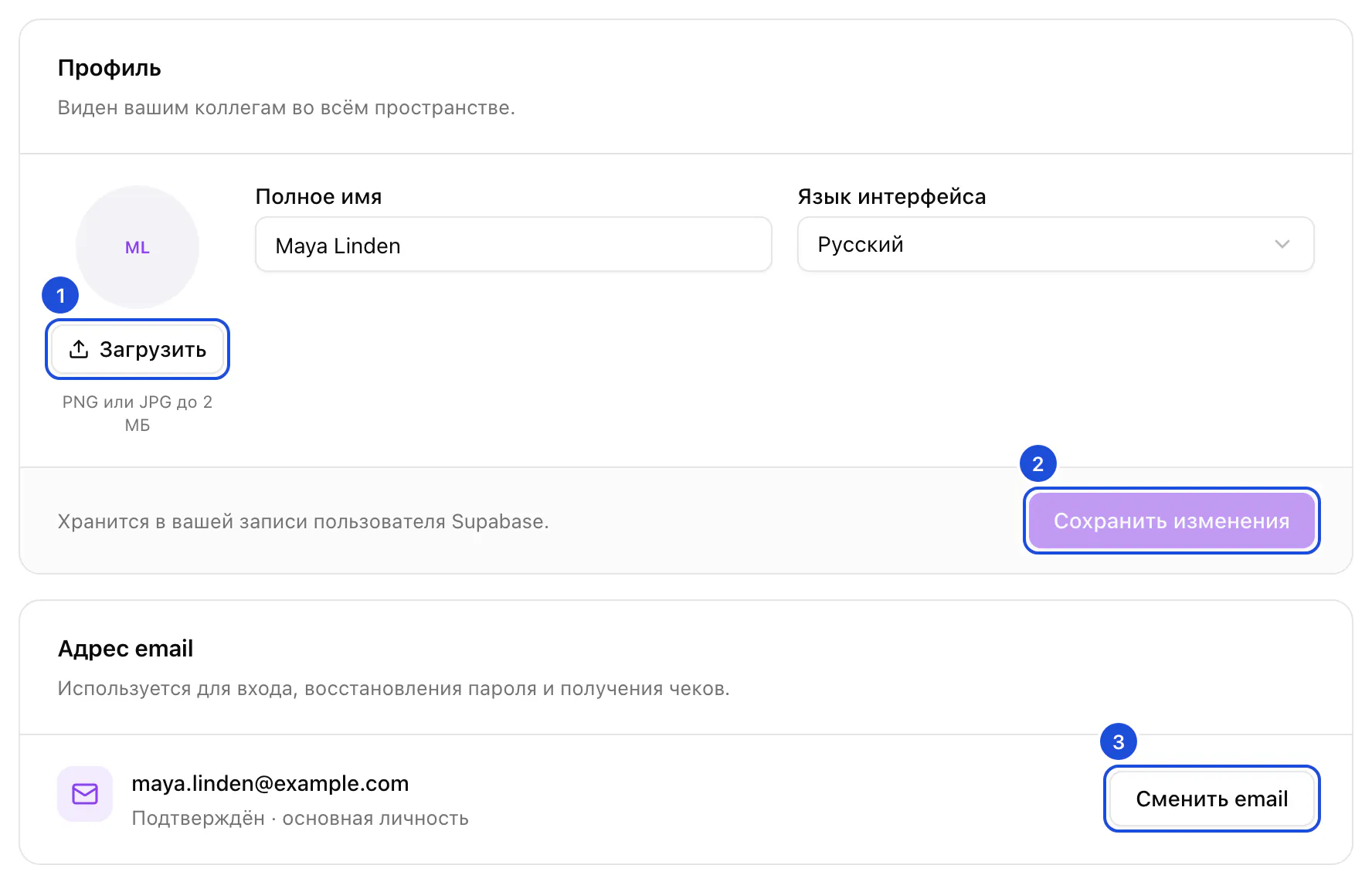This screenshot has height=882, width=1372.
Task: Click the Виден вашим коллегам description text
Action: pyautogui.click(x=287, y=107)
